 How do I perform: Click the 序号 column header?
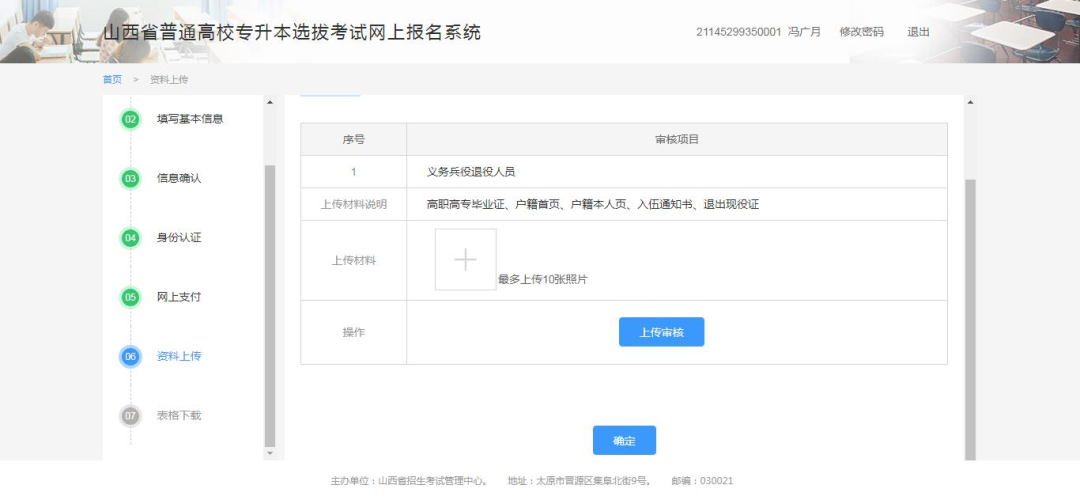tap(353, 139)
